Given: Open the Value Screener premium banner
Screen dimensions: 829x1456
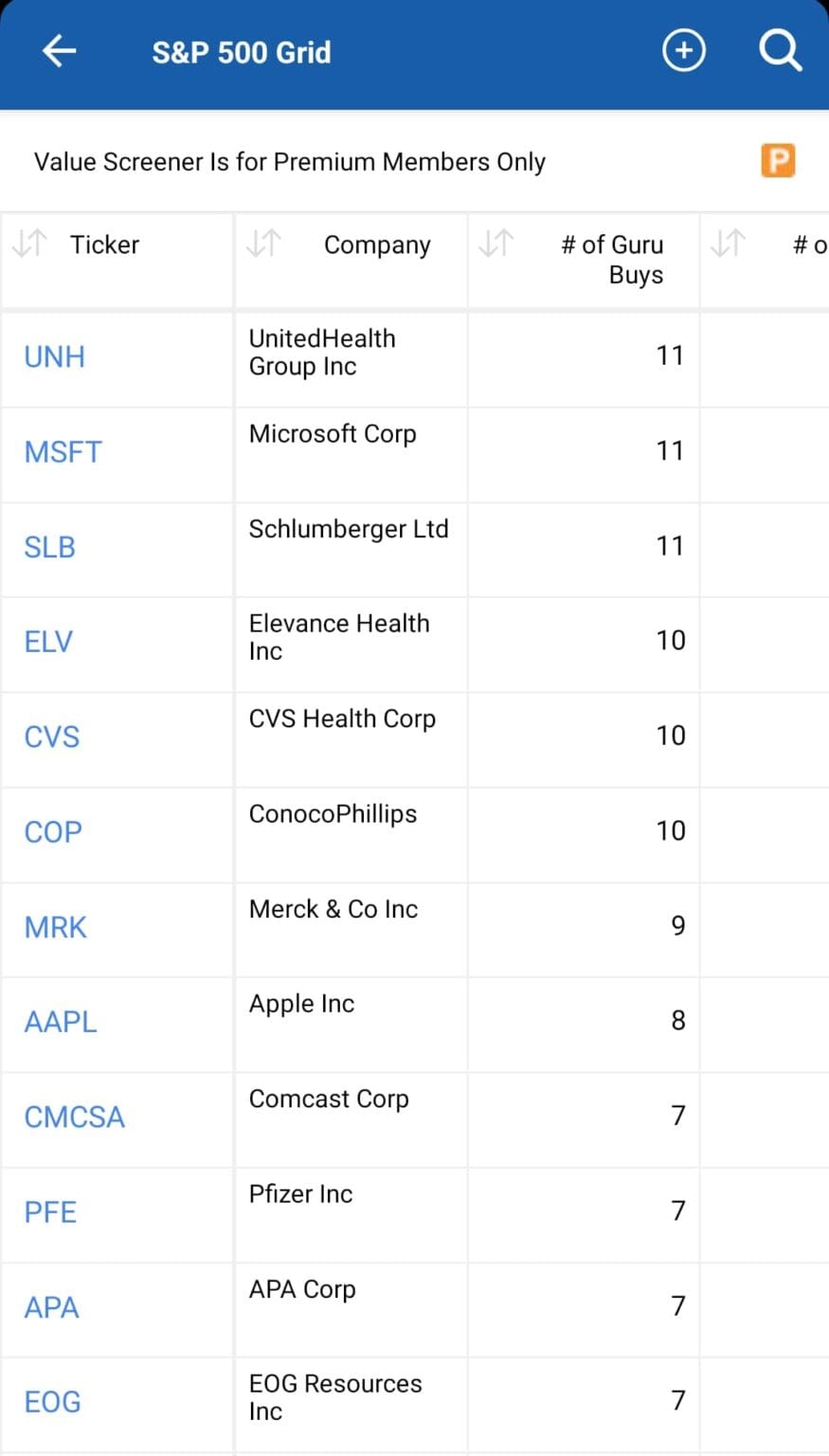Looking at the screenshot, I should click(x=289, y=161).
